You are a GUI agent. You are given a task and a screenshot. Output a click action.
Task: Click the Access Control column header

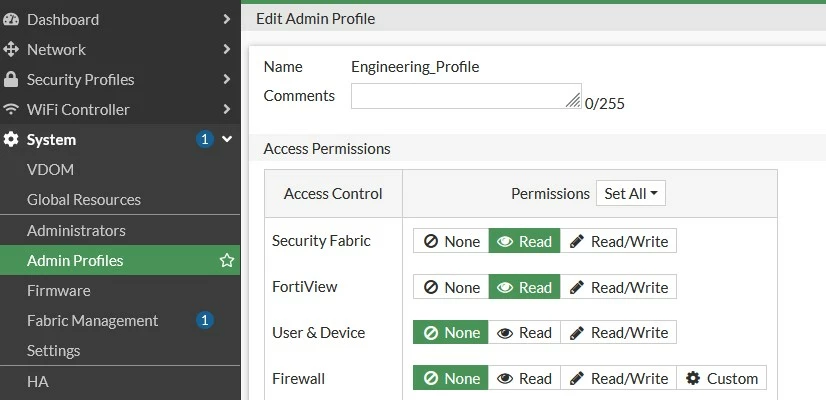(333, 193)
